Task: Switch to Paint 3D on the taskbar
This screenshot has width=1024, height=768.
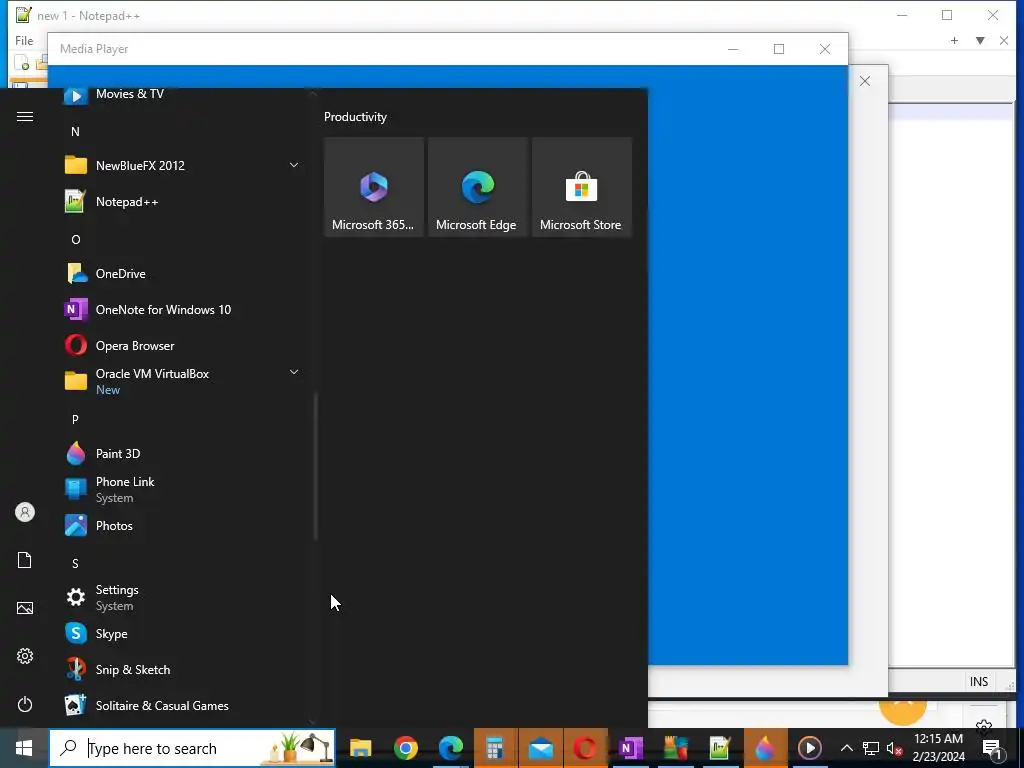Action: pos(765,748)
